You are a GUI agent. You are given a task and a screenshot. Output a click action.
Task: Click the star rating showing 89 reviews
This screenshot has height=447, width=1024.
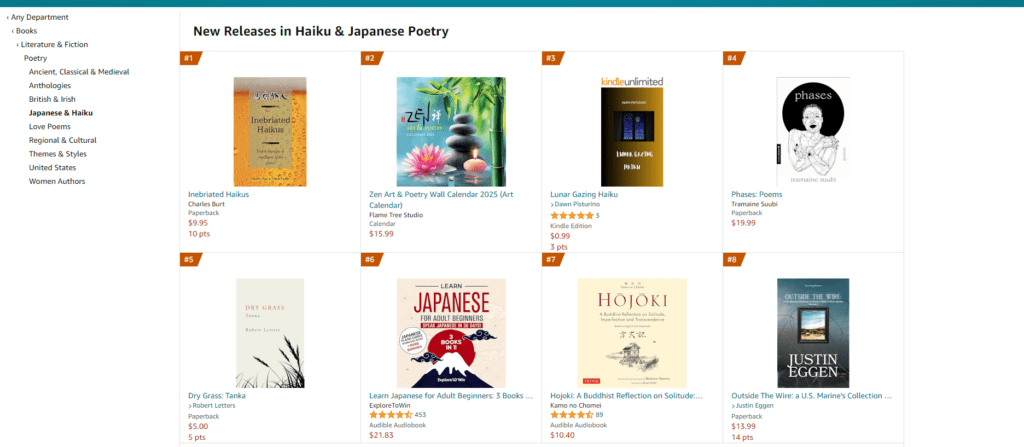(572, 415)
